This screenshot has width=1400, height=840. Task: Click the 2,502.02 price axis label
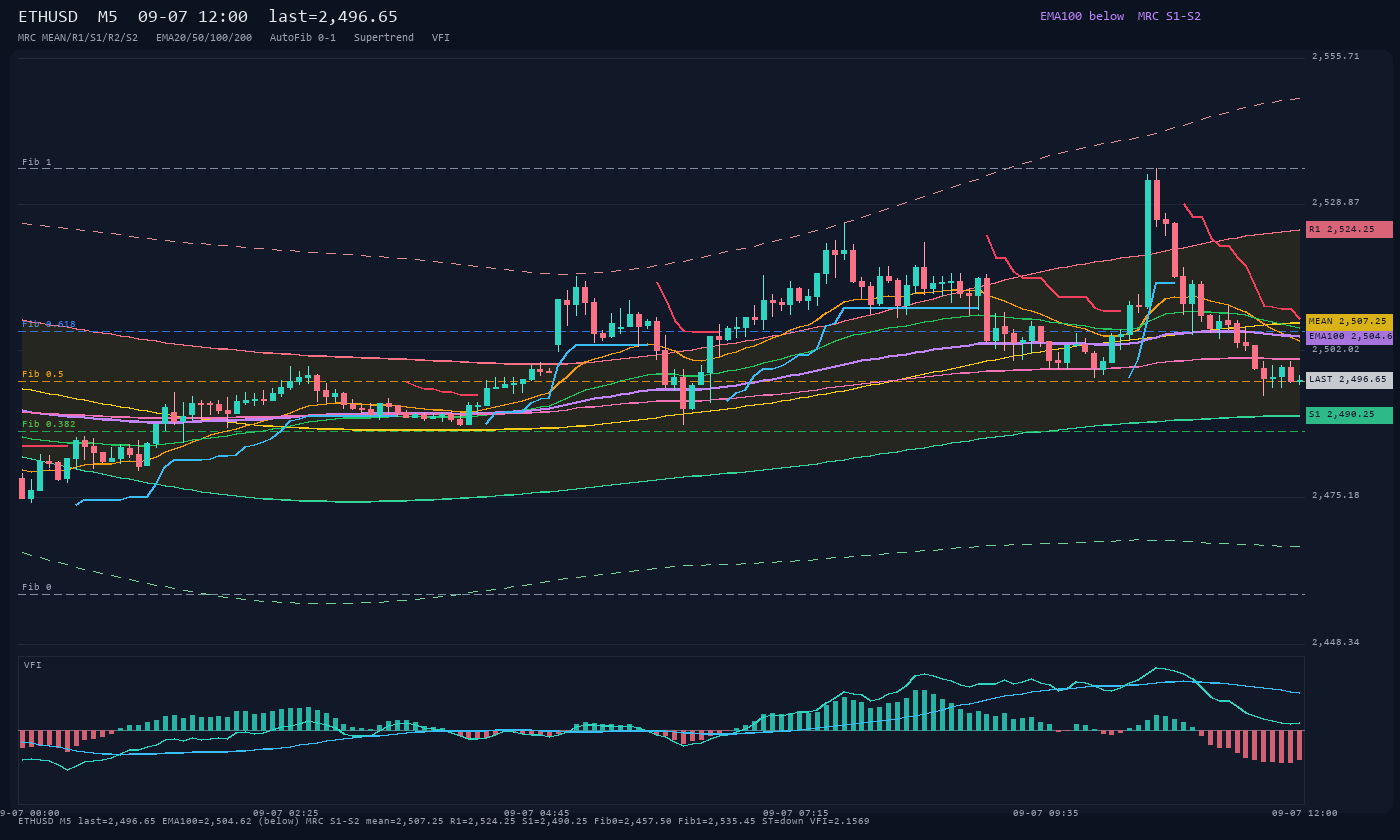[x=1335, y=349]
